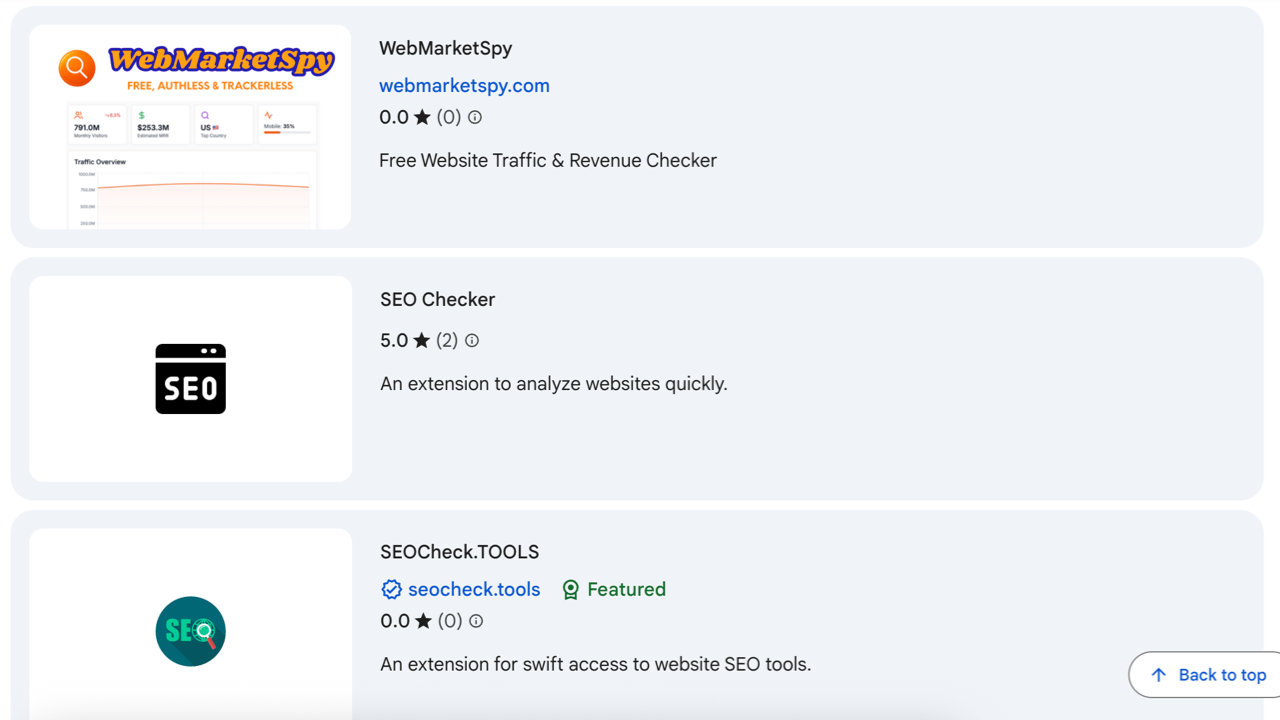Viewport: 1280px width, 720px height.
Task: Click the SEO Checker rating info icon
Action: (472, 341)
